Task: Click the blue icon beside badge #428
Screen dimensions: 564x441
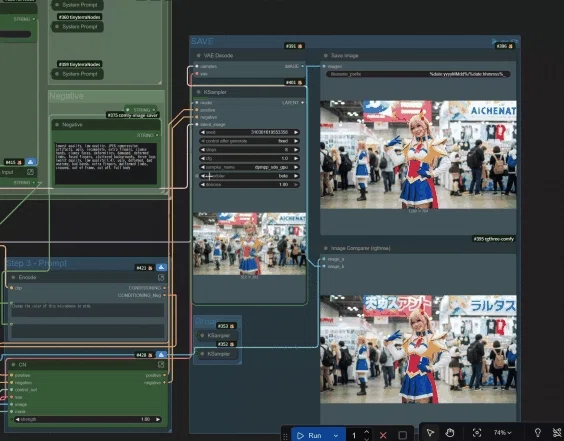Action: (x=161, y=355)
